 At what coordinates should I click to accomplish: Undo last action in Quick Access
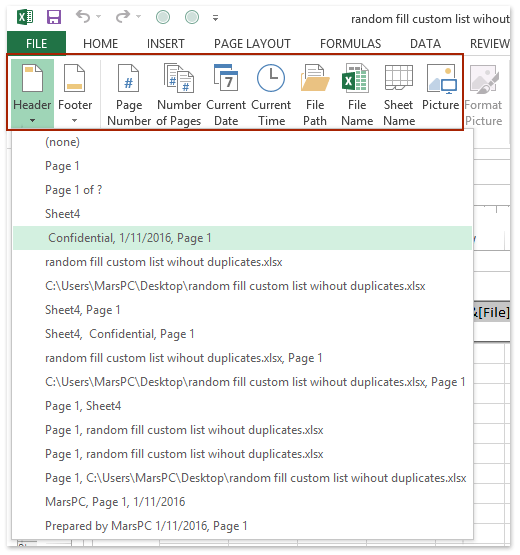(x=83, y=17)
